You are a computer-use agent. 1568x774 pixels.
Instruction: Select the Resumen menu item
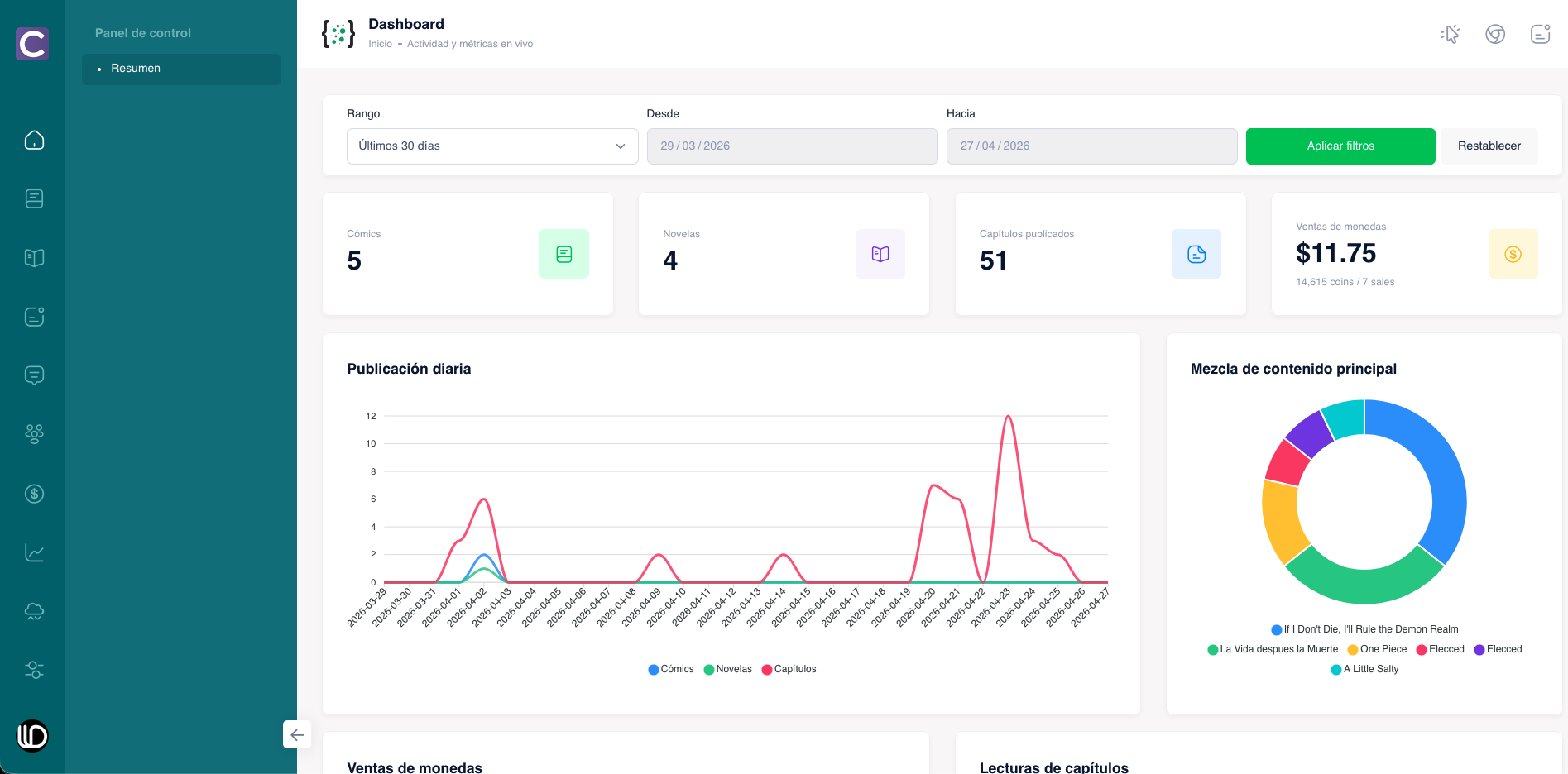click(181, 69)
